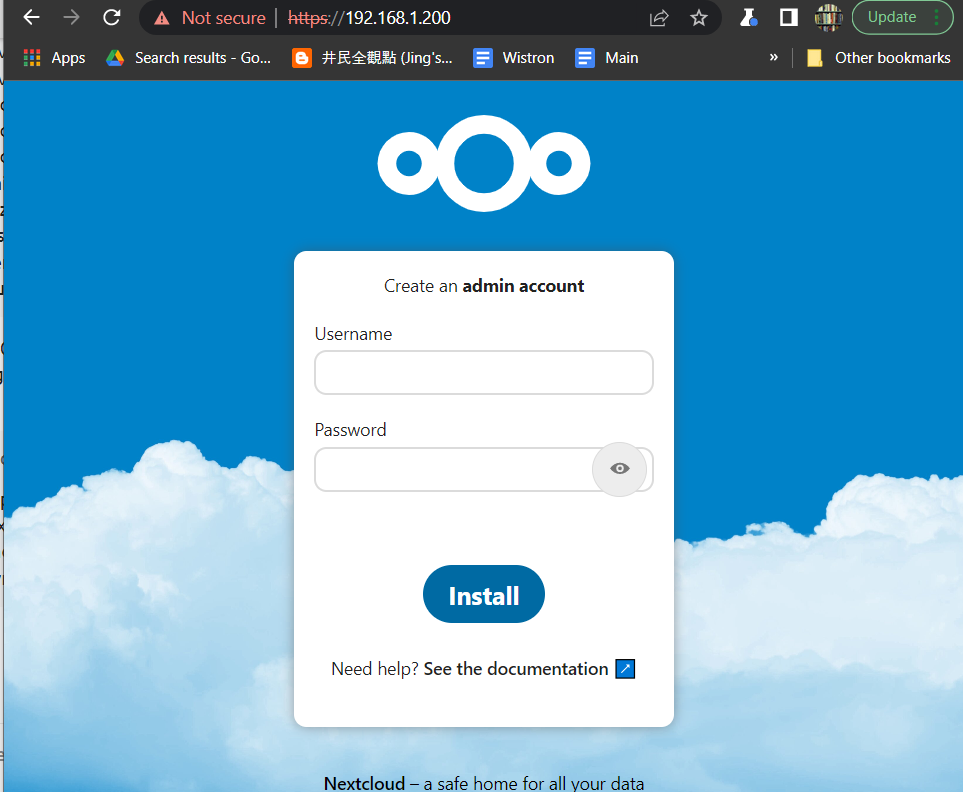Expand hidden bookmarks with double chevron

[x=774, y=57]
